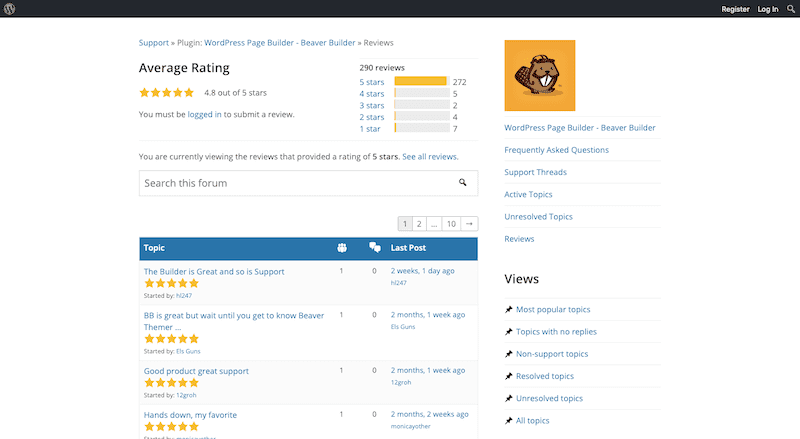Open WordPress Page Builder breadcrumb link
Viewport: 800px width, 439px height.
(280, 43)
